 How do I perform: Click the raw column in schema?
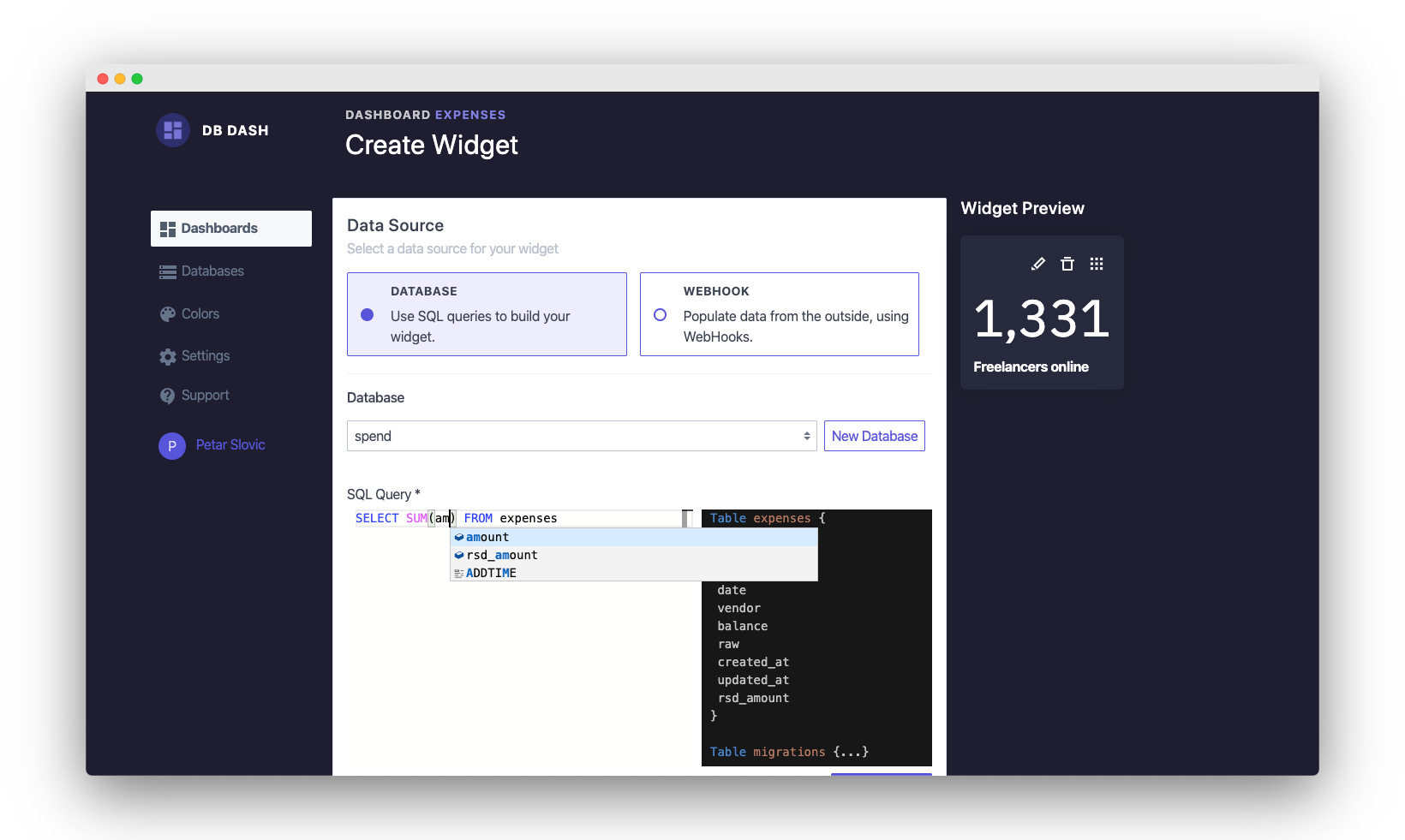click(x=728, y=644)
